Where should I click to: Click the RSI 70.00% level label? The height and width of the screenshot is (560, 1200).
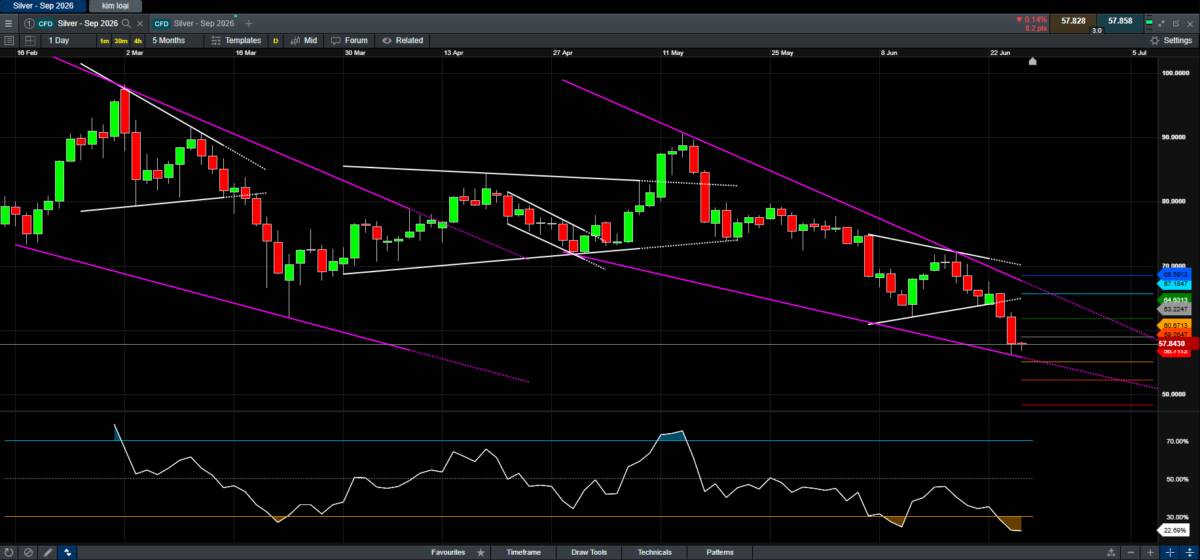[1176, 441]
